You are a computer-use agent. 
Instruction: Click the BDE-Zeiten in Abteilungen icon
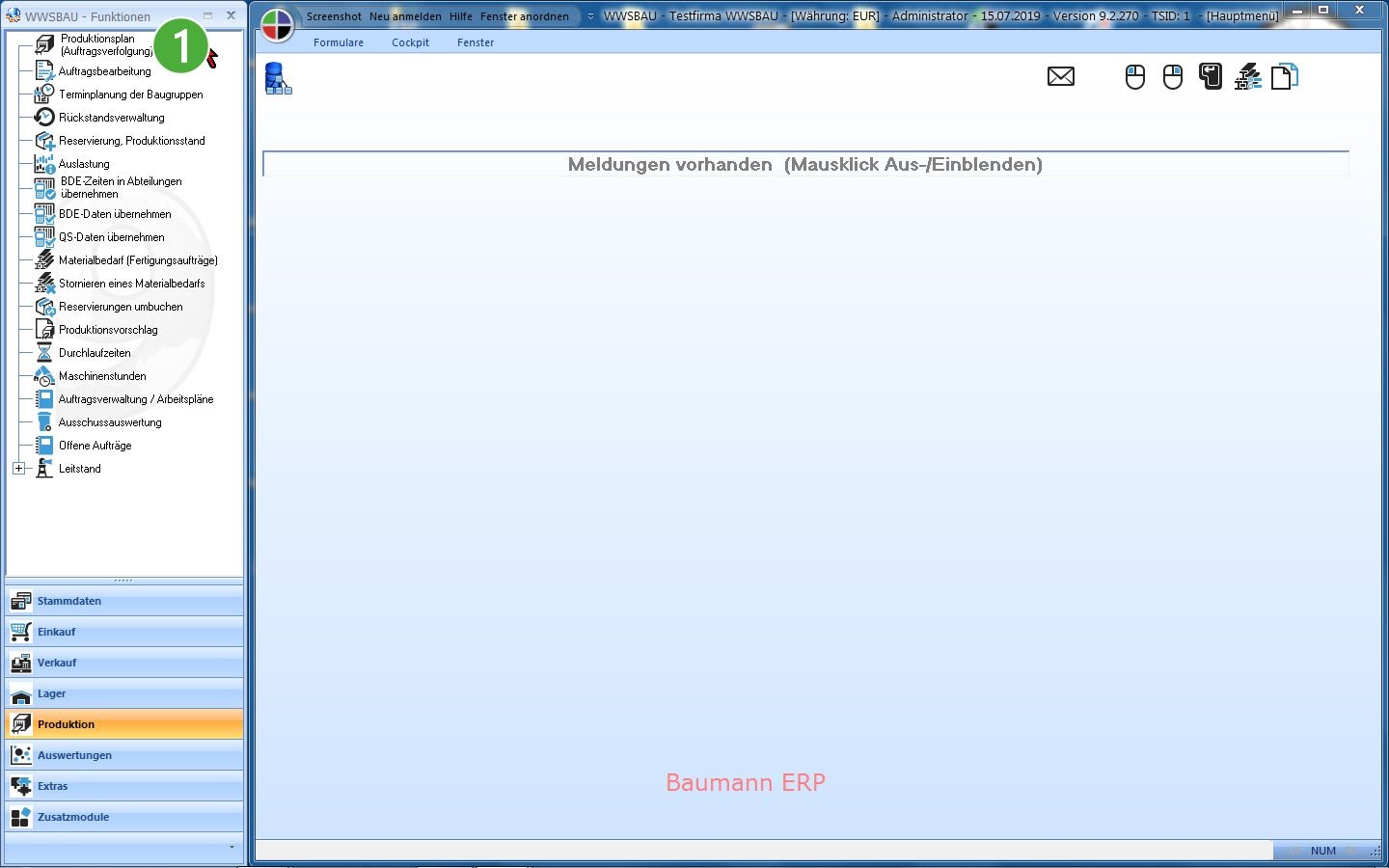point(44,187)
